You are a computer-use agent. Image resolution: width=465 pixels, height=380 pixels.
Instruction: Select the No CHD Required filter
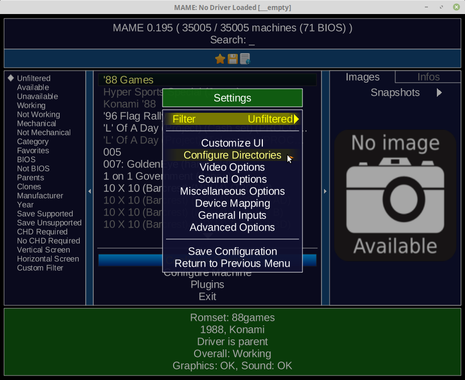tap(48, 240)
